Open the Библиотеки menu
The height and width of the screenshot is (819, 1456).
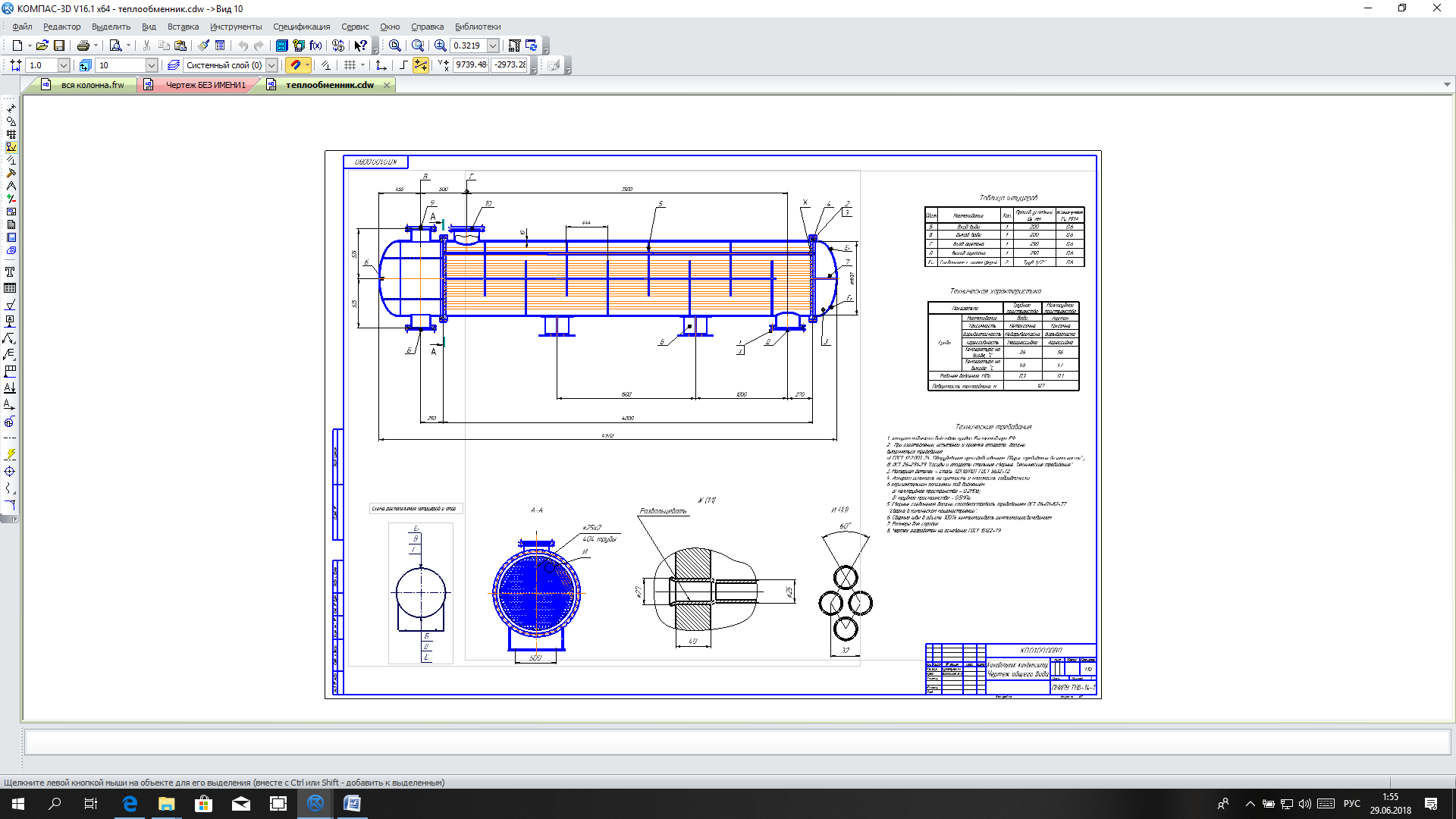[478, 27]
